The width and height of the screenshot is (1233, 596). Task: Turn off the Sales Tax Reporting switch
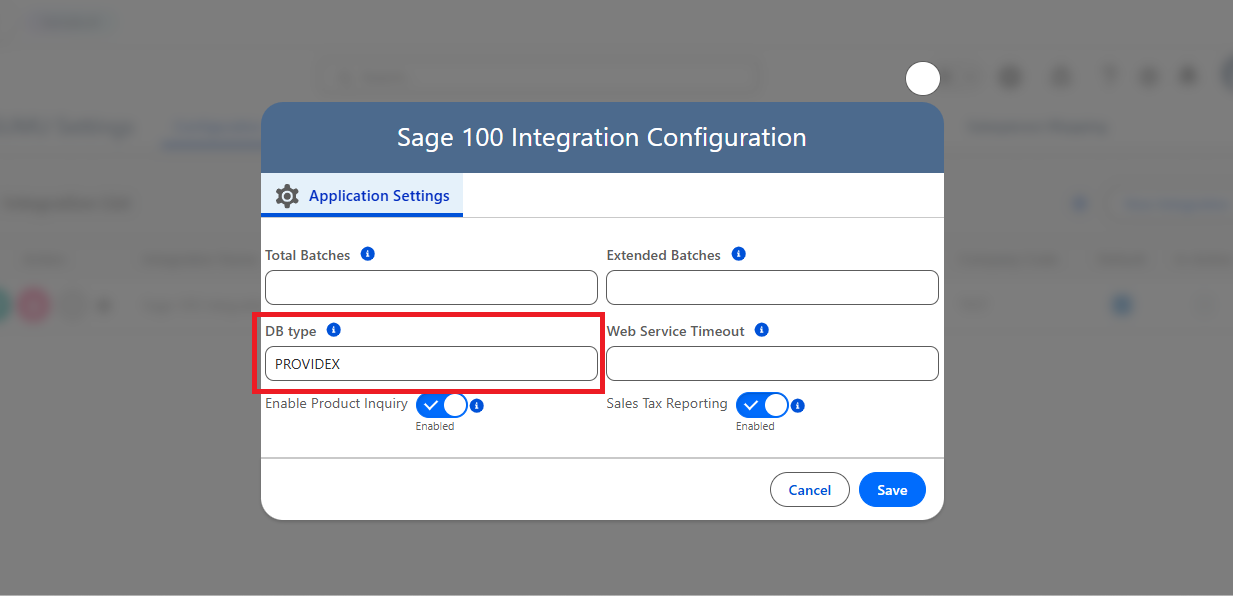[762, 405]
